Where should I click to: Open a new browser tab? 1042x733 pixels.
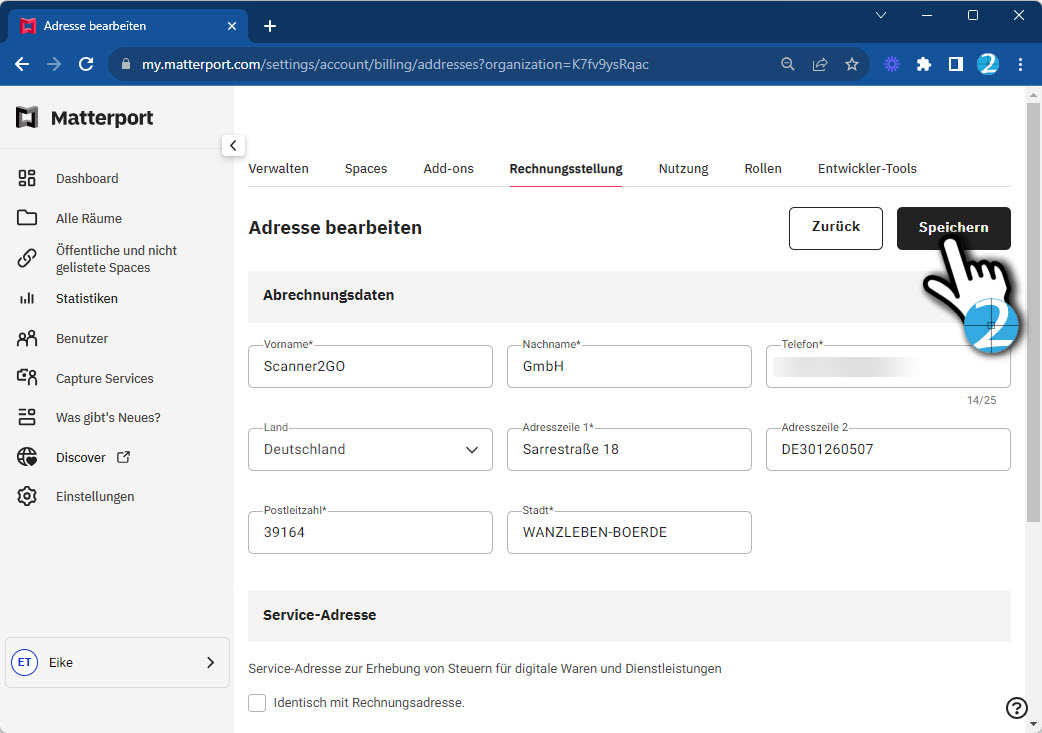[x=270, y=26]
